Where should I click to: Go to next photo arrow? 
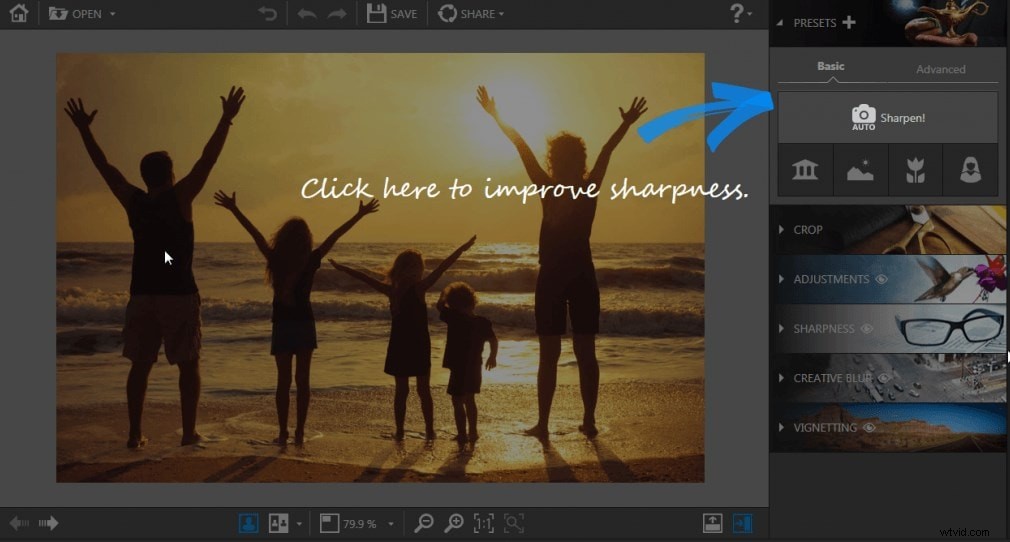(x=48, y=523)
